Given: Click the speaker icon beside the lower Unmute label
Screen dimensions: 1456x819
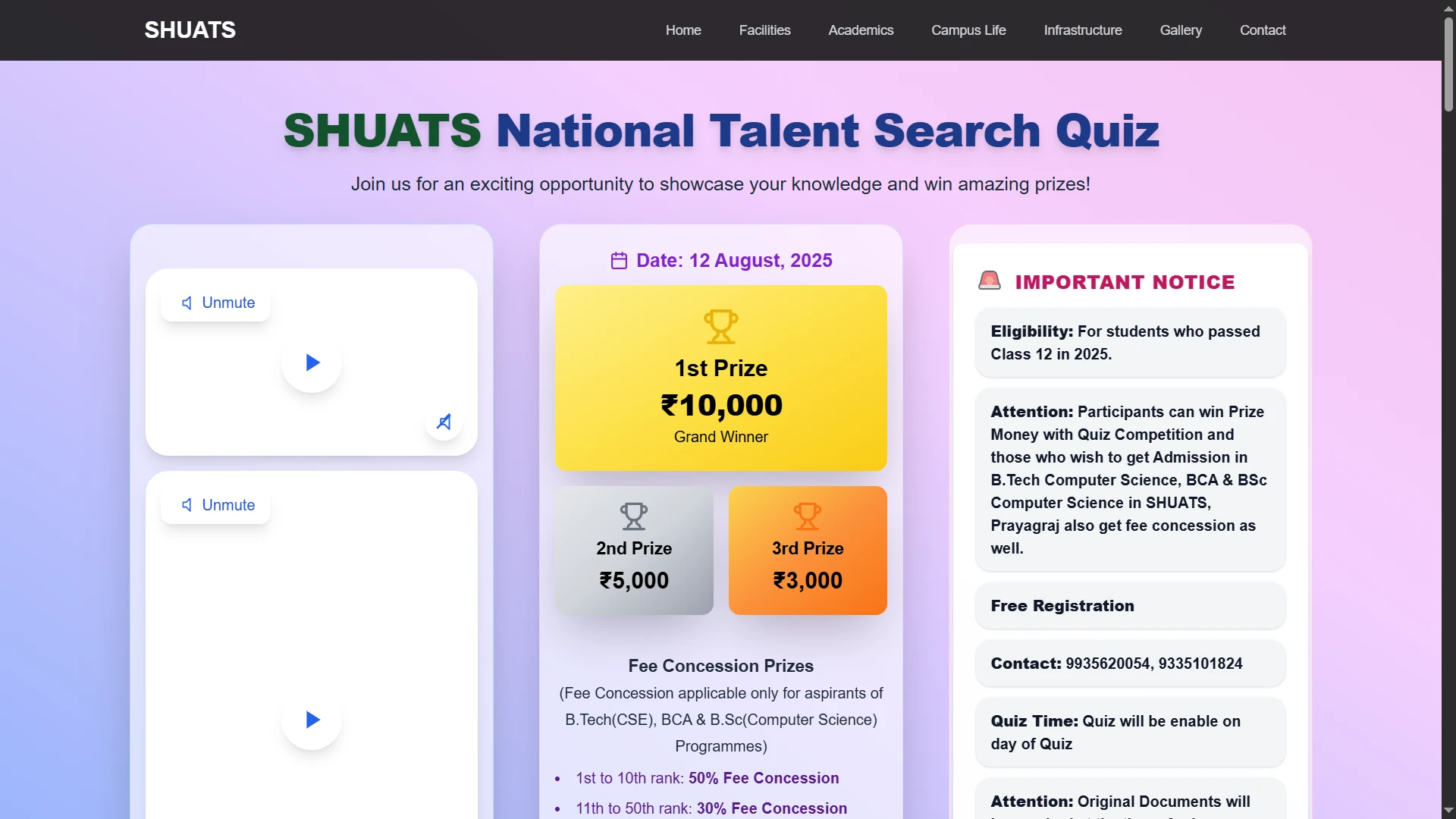Looking at the screenshot, I should pos(187,505).
